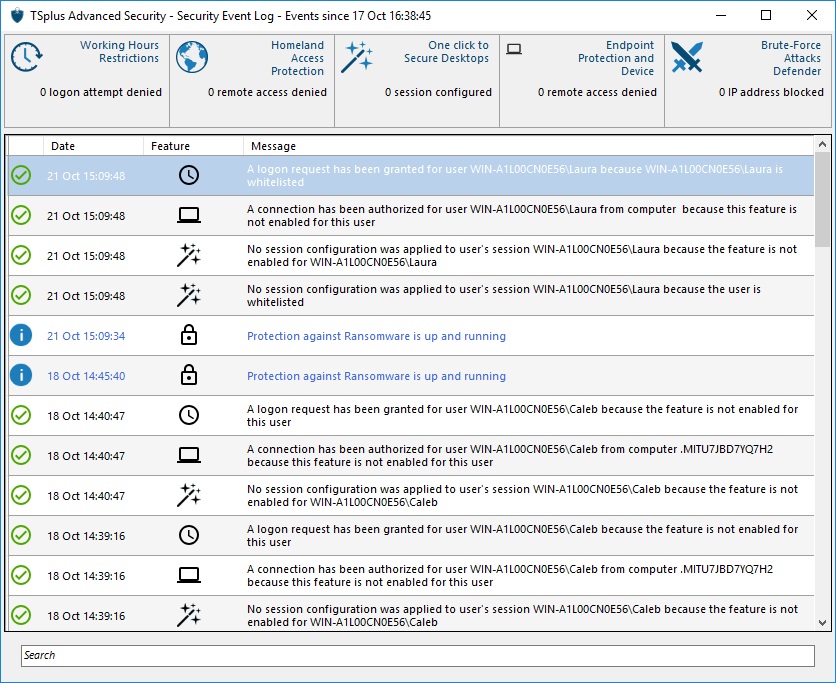
Task: Click the event list vertical scrollbar thumb
Action: click(822, 198)
